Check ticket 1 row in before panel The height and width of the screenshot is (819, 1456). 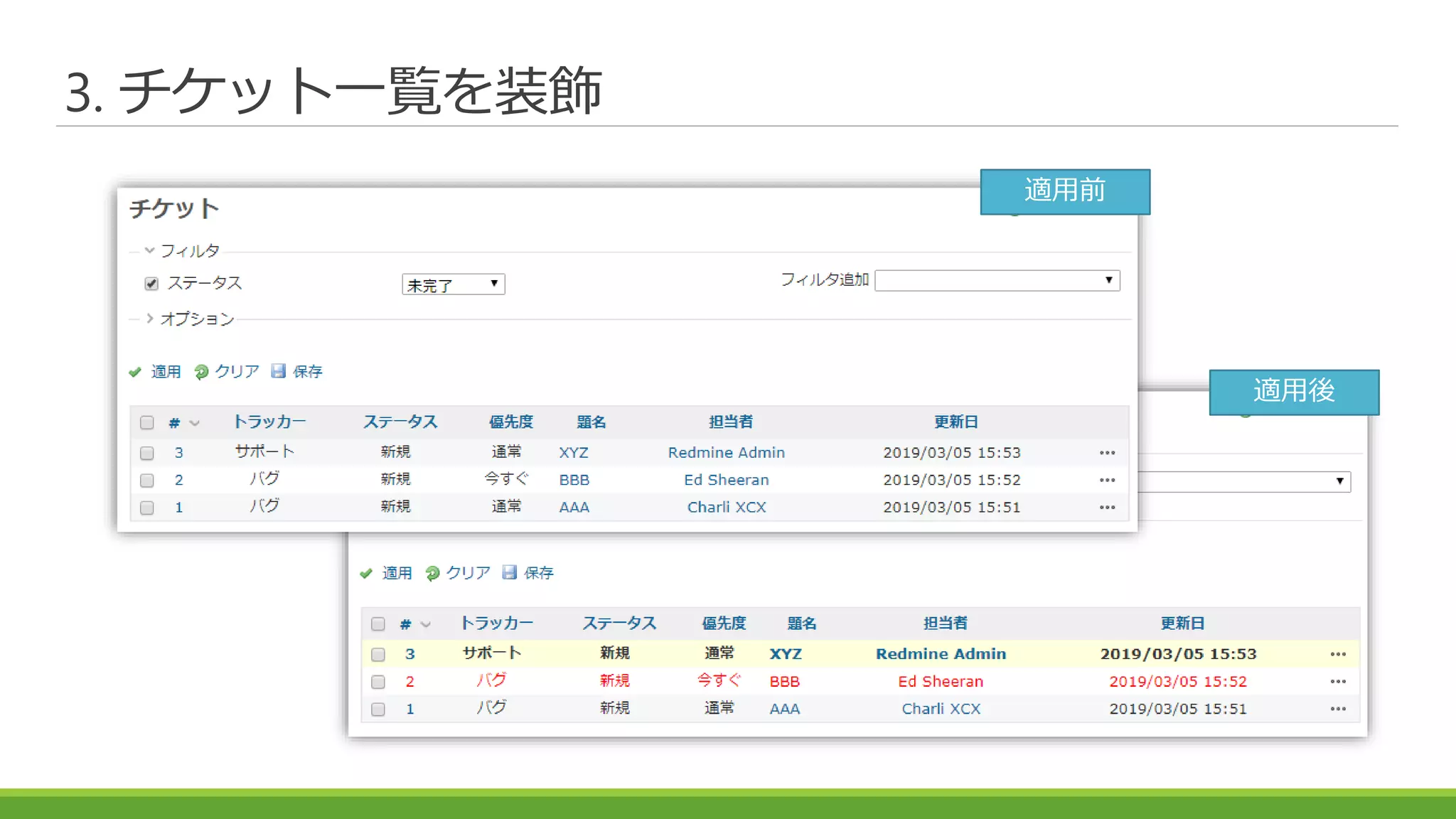click(x=147, y=508)
